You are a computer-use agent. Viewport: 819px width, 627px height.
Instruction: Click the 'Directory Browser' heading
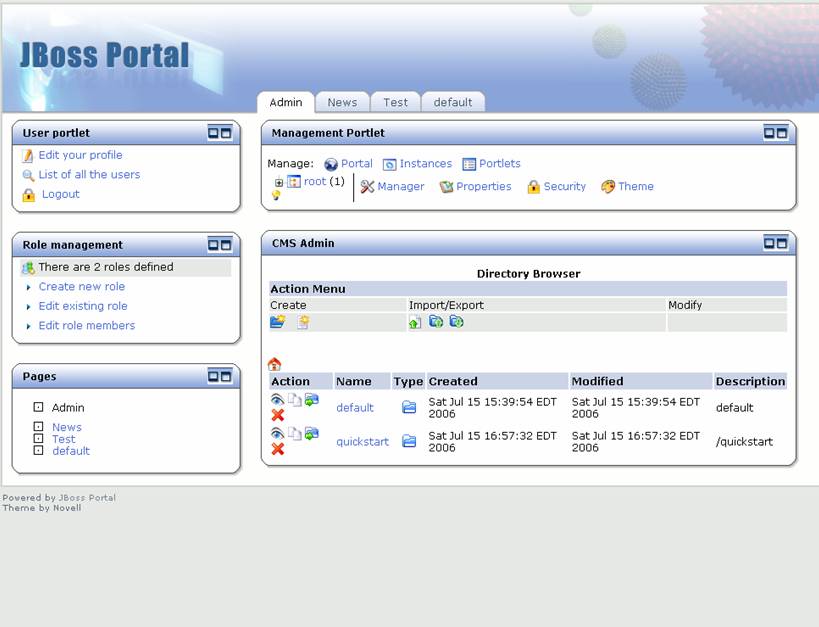tap(529, 273)
